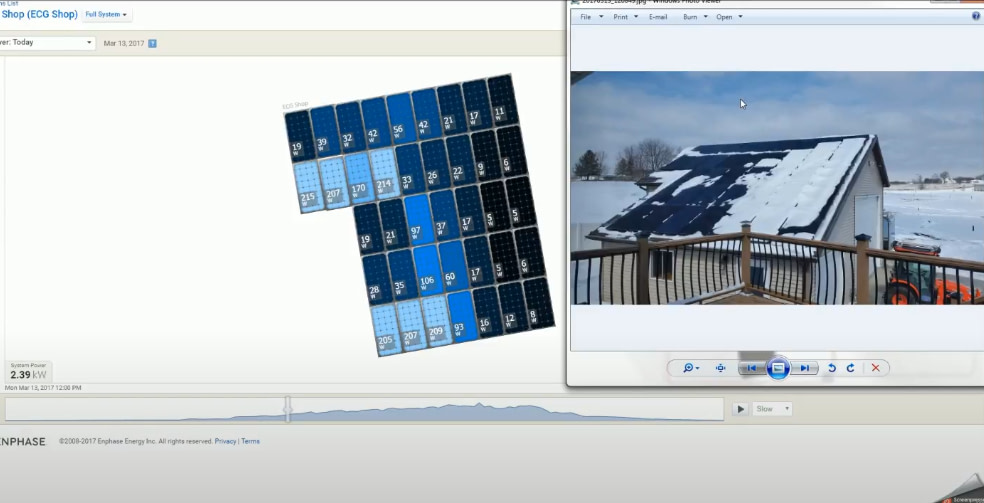Select the solar panel producing 214 W
Viewport: 984px width, 503px height.
pyautogui.click(x=383, y=173)
